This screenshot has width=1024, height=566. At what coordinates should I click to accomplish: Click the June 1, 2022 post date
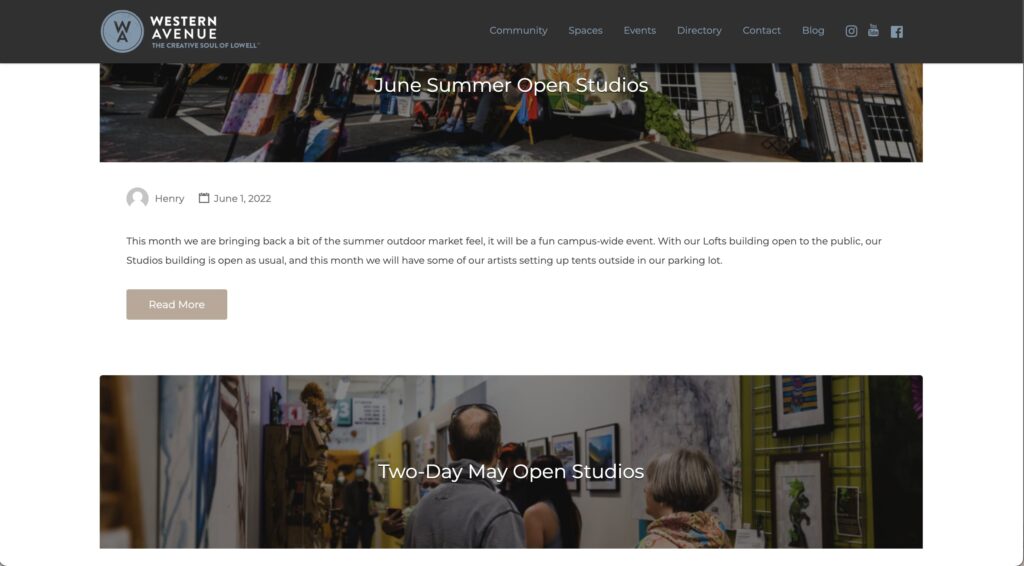[242, 198]
